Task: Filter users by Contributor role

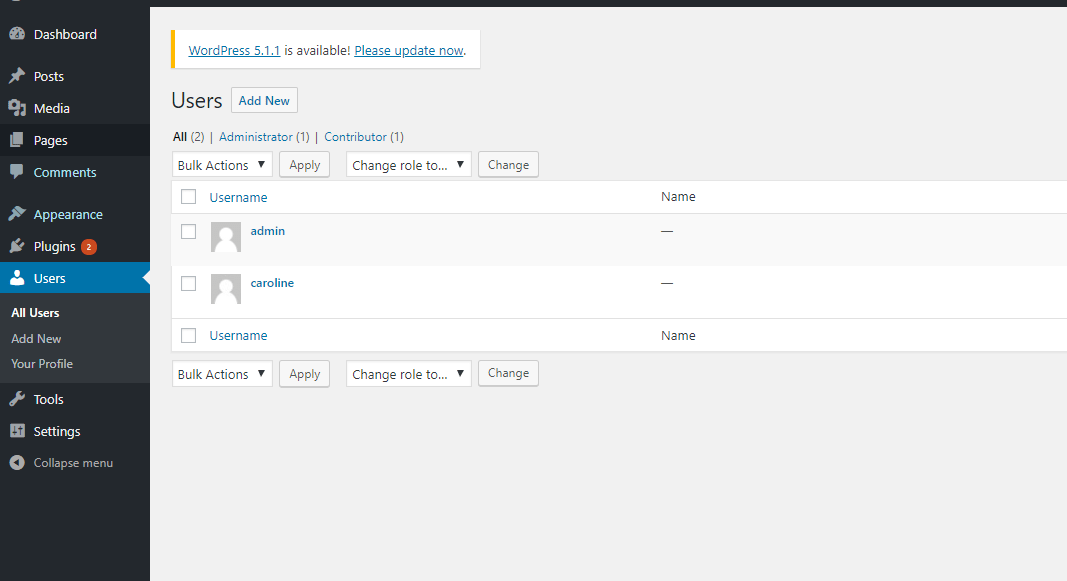Action: point(354,137)
